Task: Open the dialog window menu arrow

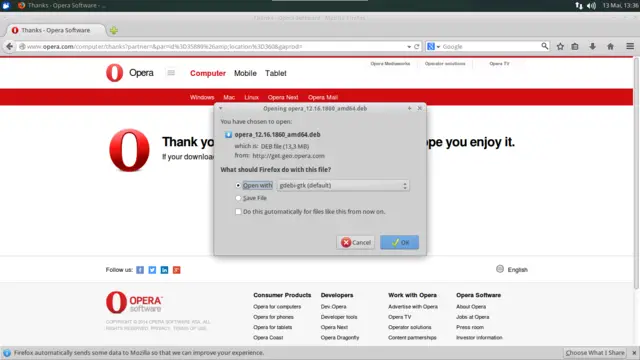Action: [x=220, y=108]
